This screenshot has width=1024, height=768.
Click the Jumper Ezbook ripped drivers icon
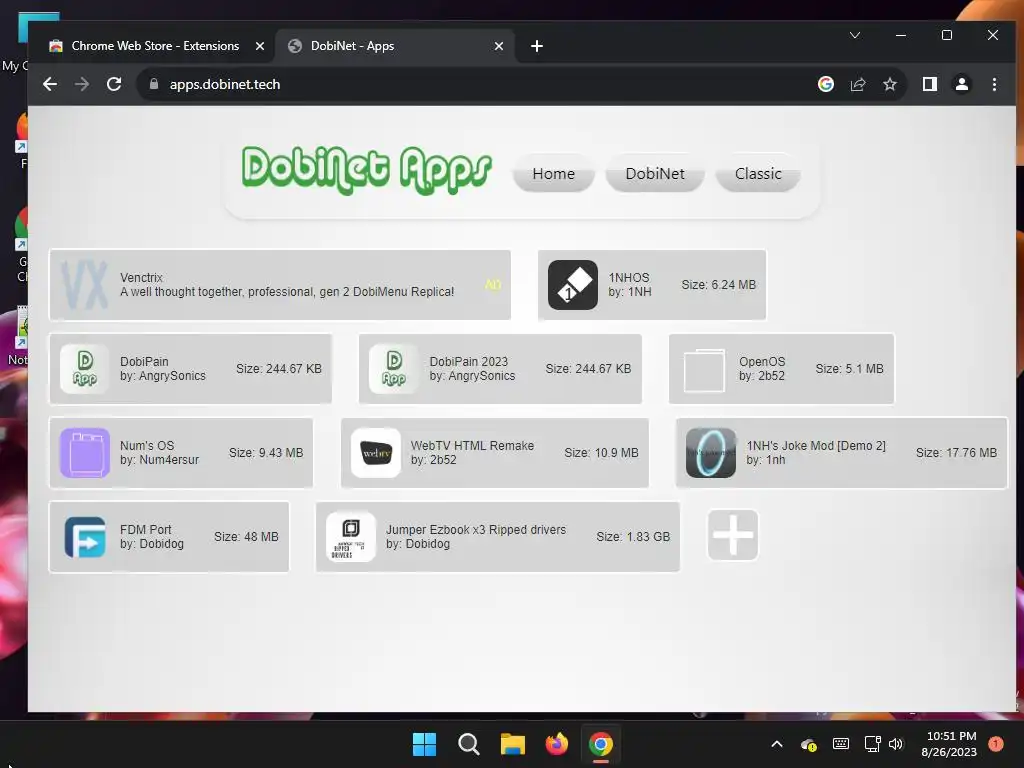(351, 537)
